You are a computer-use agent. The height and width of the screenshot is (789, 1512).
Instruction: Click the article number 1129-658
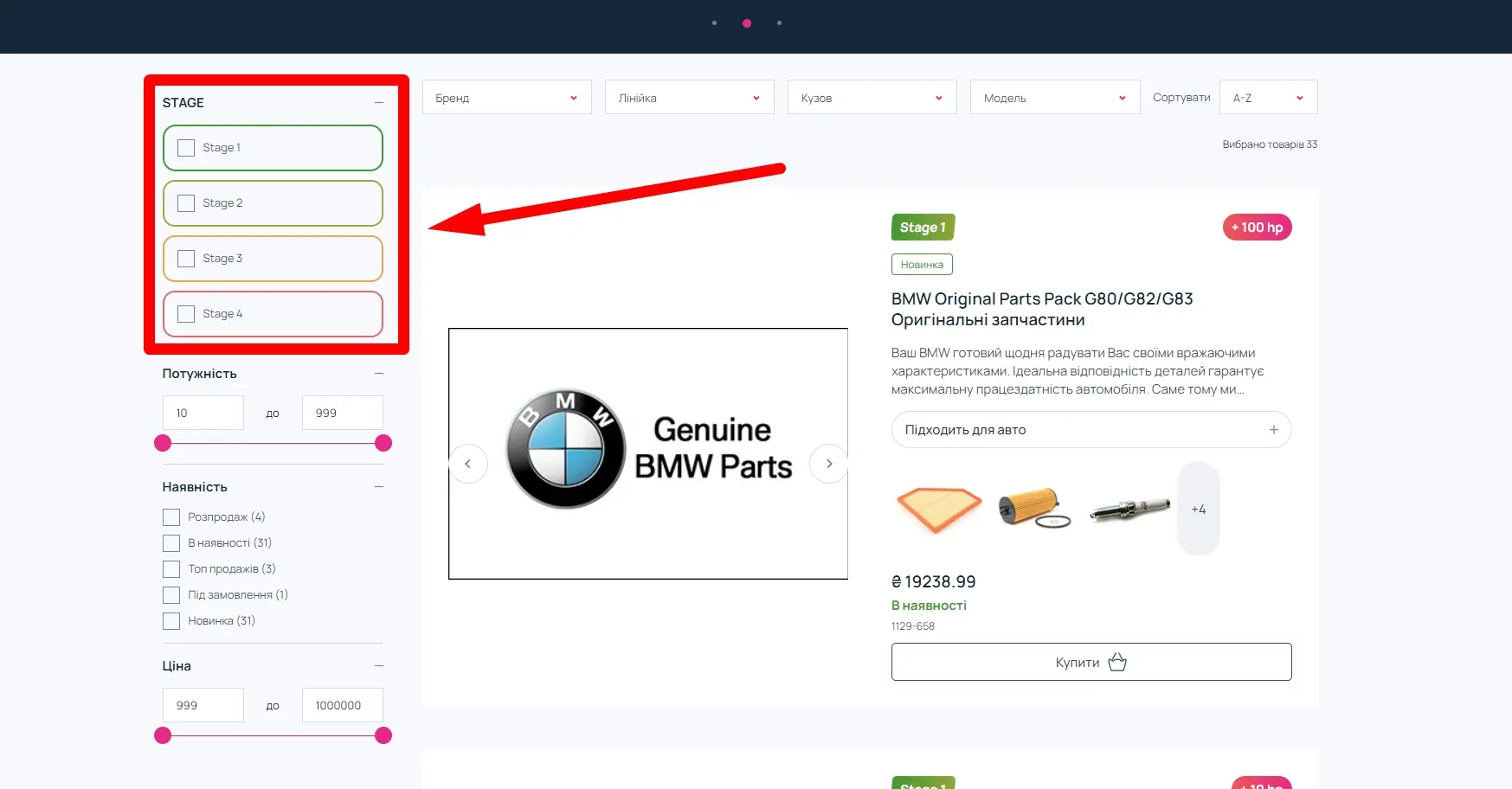[913, 626]
